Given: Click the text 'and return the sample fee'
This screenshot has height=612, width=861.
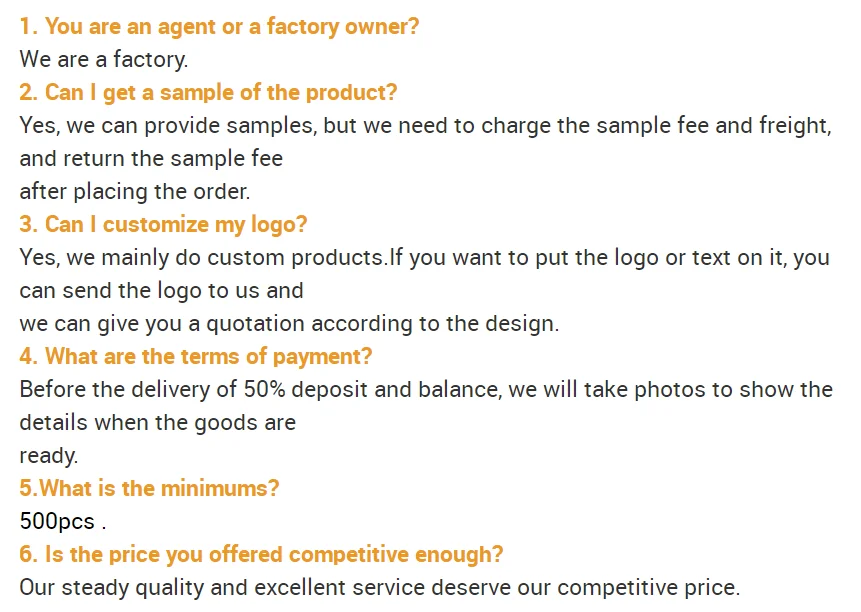Looking at the screenshot, I should [151, 159].
